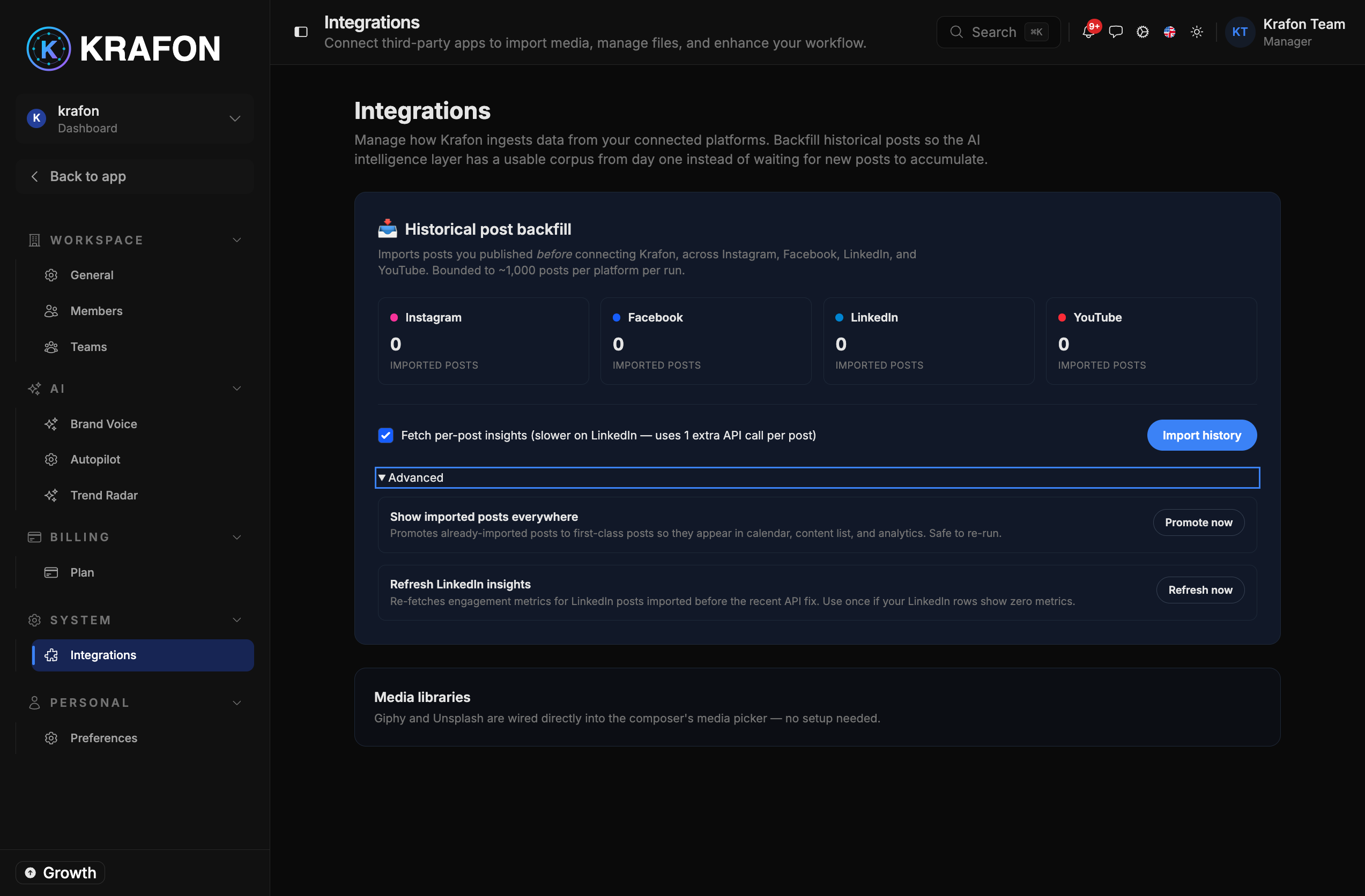Open Autopilot settings
Screen dimensions: 1365x896
[x=143, y=460]
